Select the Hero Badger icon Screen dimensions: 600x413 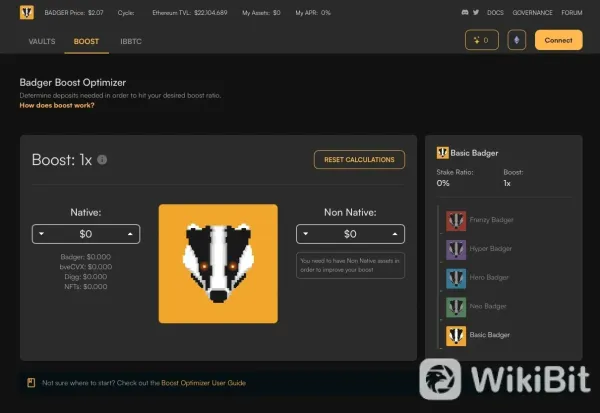pyautogui.click(x=456, y=278)
